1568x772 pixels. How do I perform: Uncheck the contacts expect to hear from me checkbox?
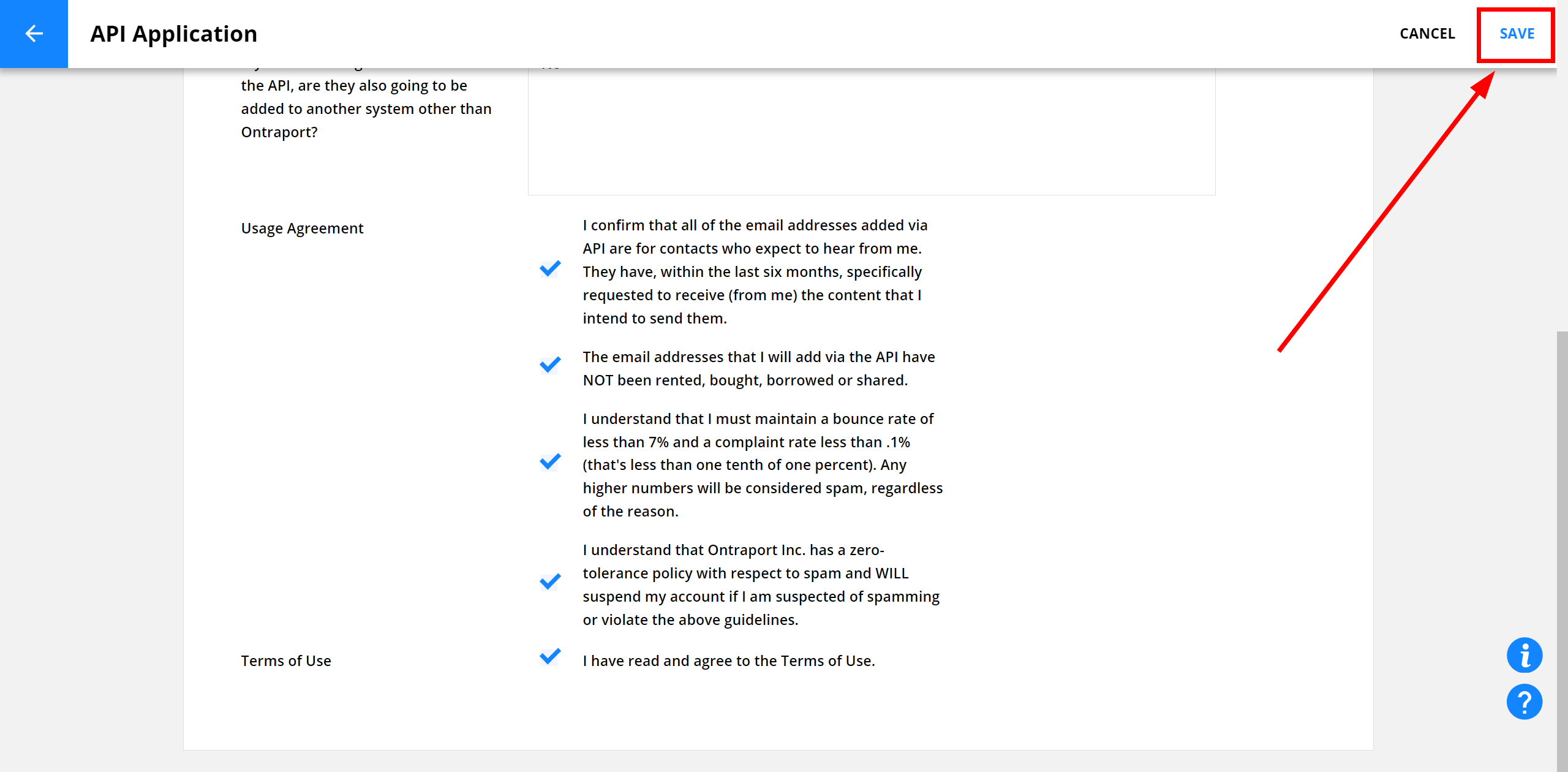(x=550, y=269)
